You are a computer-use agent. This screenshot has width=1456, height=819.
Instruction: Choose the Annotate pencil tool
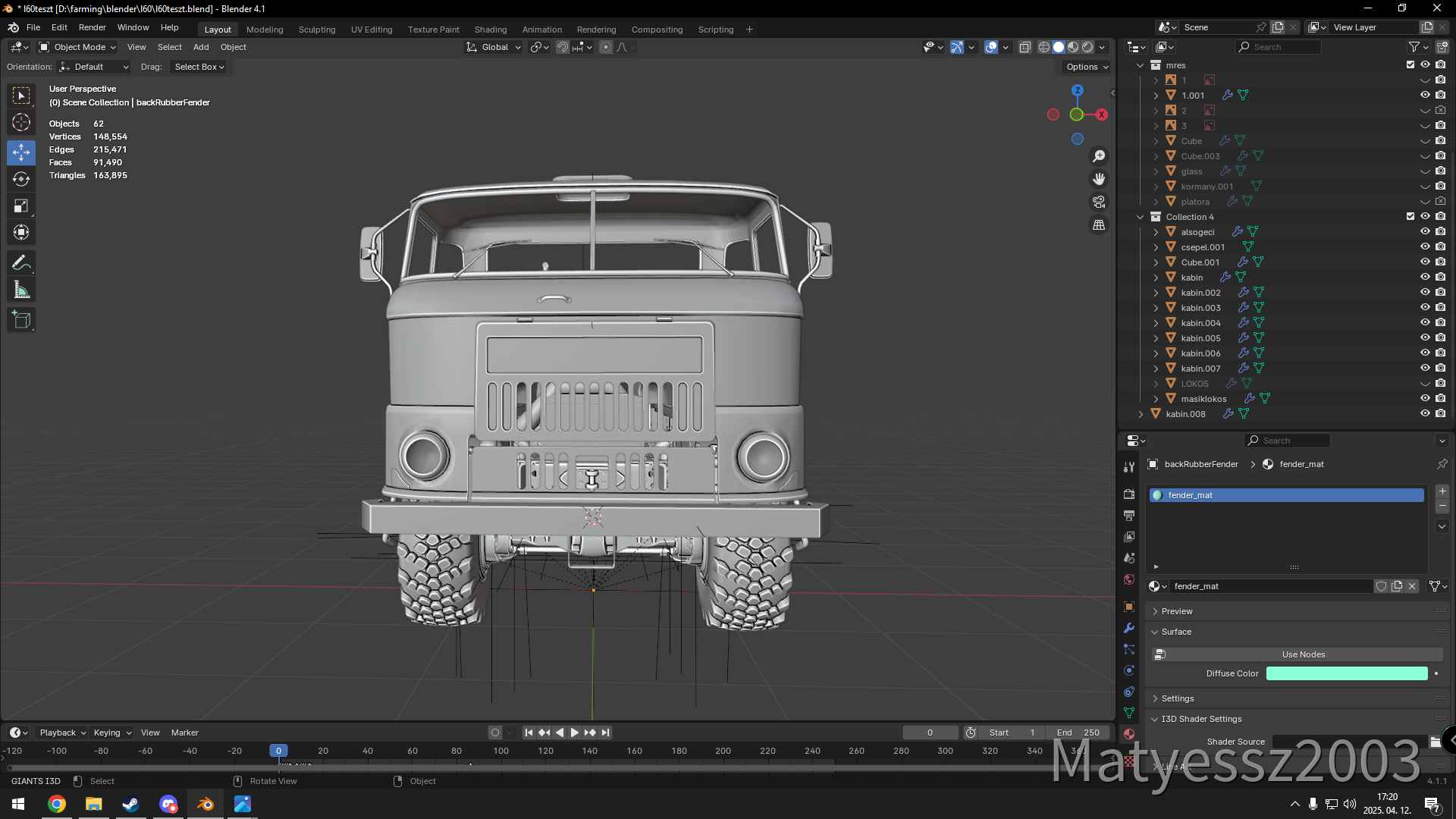21,263
